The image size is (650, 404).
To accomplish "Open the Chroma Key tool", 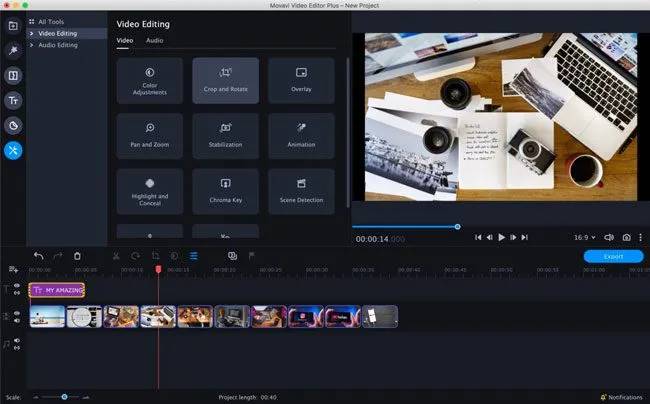I will click(226, 191).
